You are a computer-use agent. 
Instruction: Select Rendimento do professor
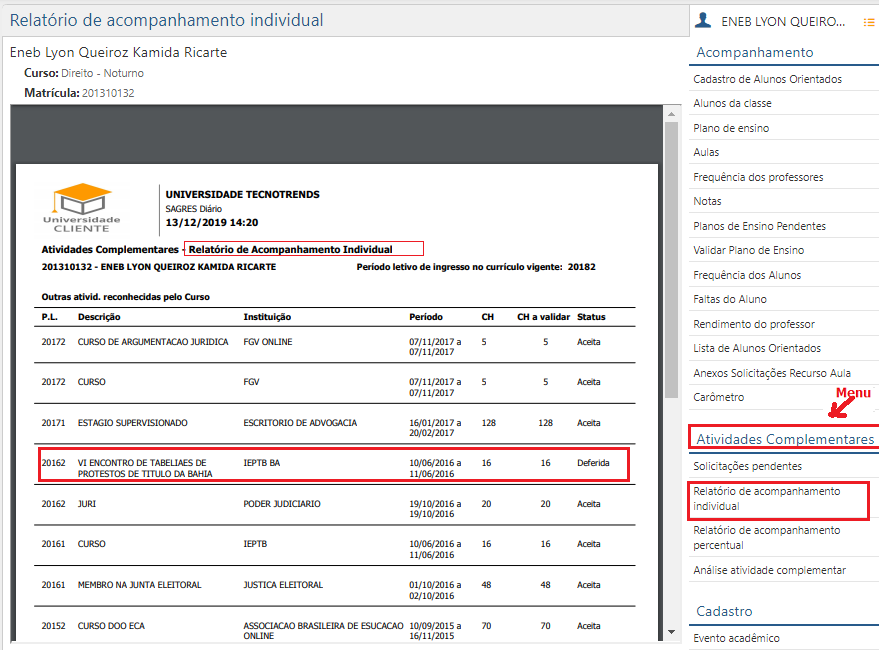point(753,324)
